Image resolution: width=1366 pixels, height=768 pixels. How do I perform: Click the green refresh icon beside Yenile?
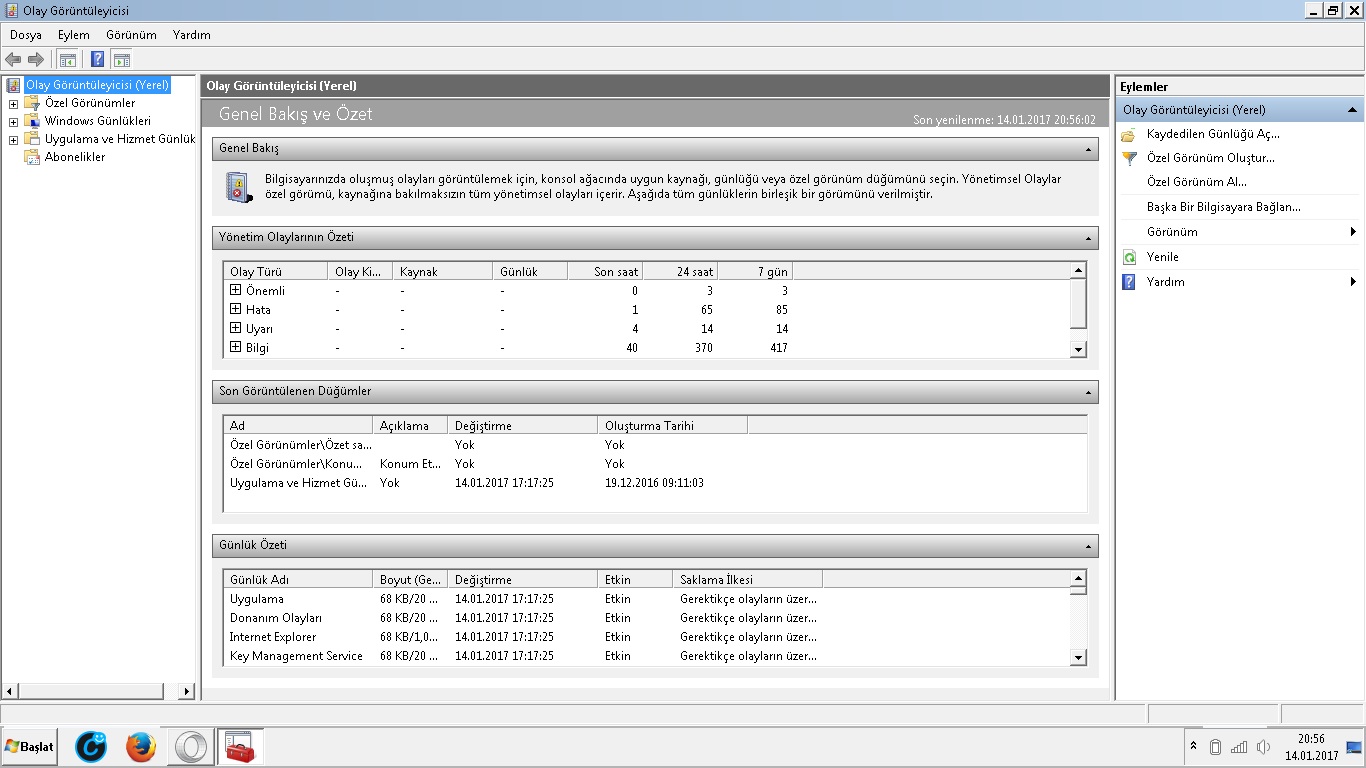[1129, 257]
